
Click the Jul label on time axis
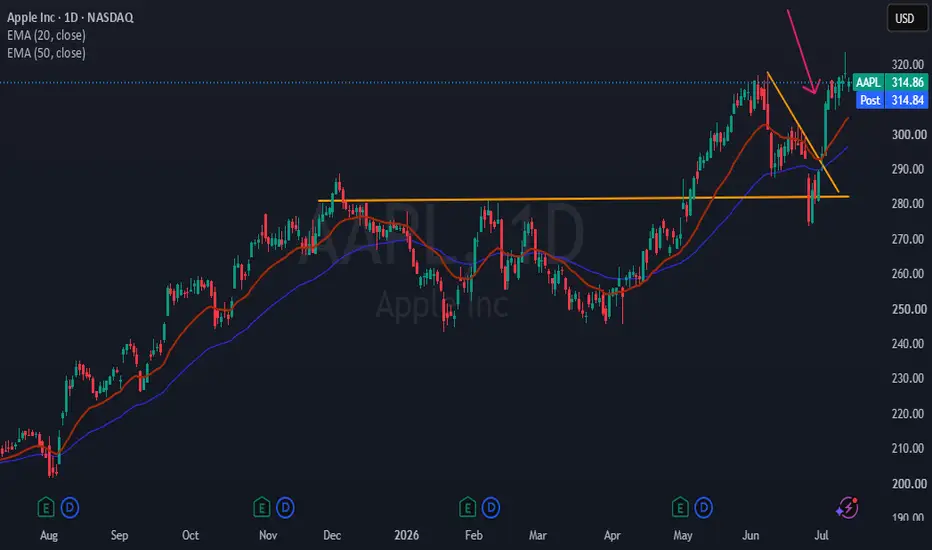821,535
